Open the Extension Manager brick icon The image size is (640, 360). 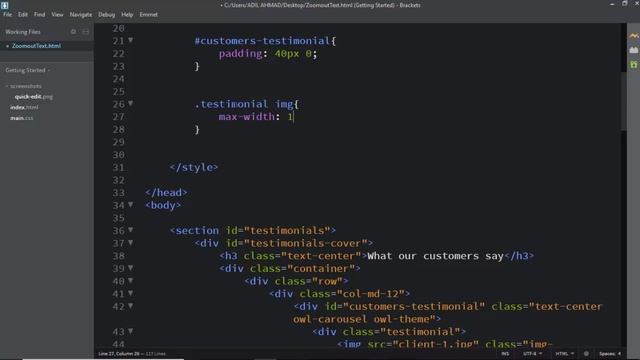pyautogui.click(x=633, y=50)
